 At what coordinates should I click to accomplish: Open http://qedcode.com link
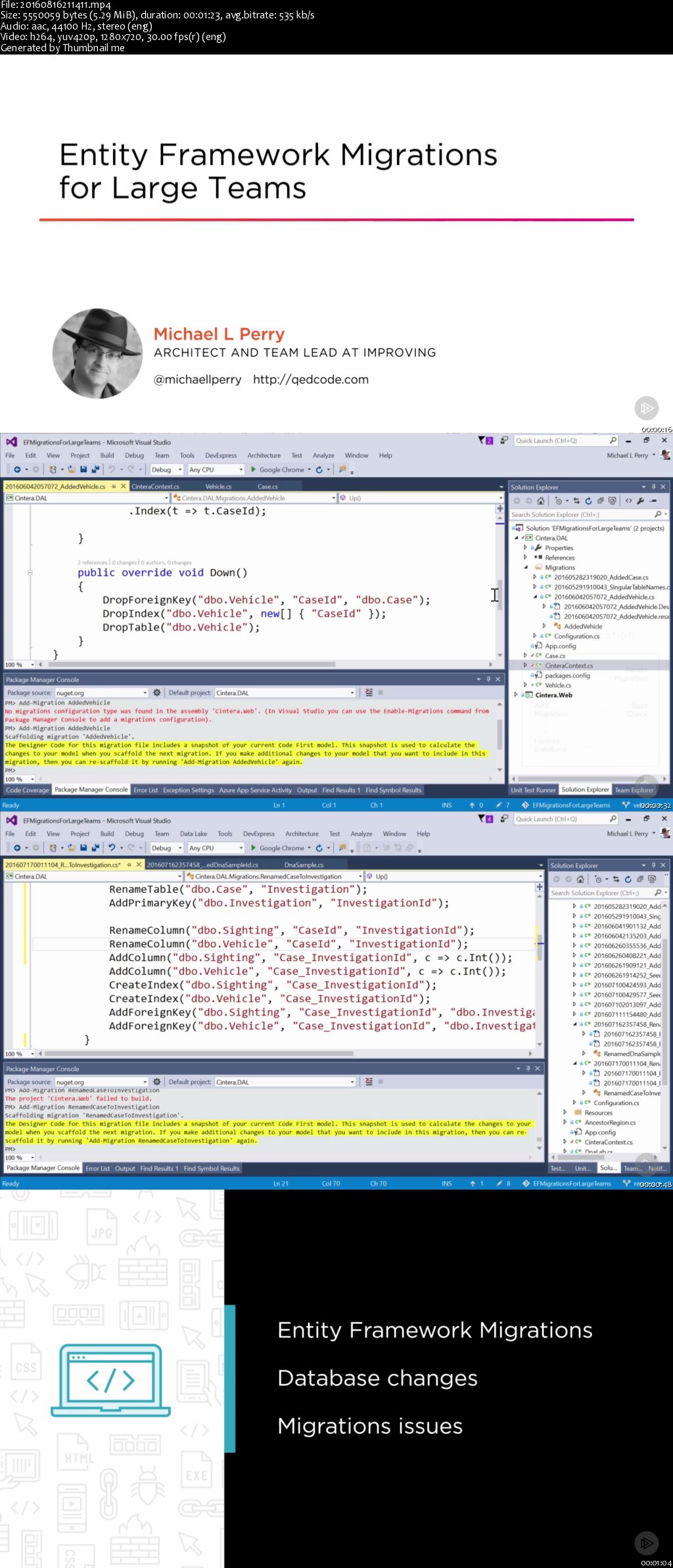(311, 380)
